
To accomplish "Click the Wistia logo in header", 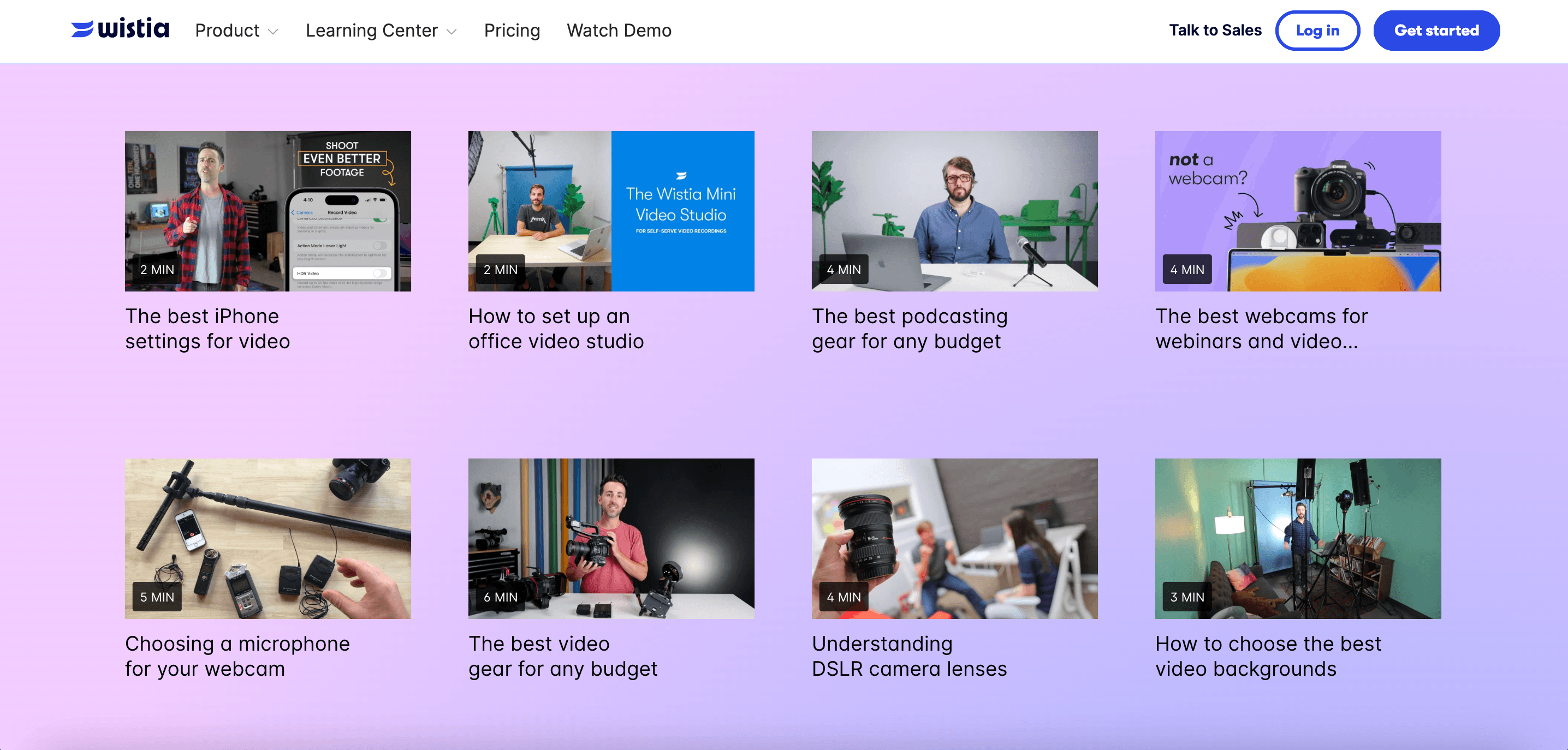I will coord(120,29).
